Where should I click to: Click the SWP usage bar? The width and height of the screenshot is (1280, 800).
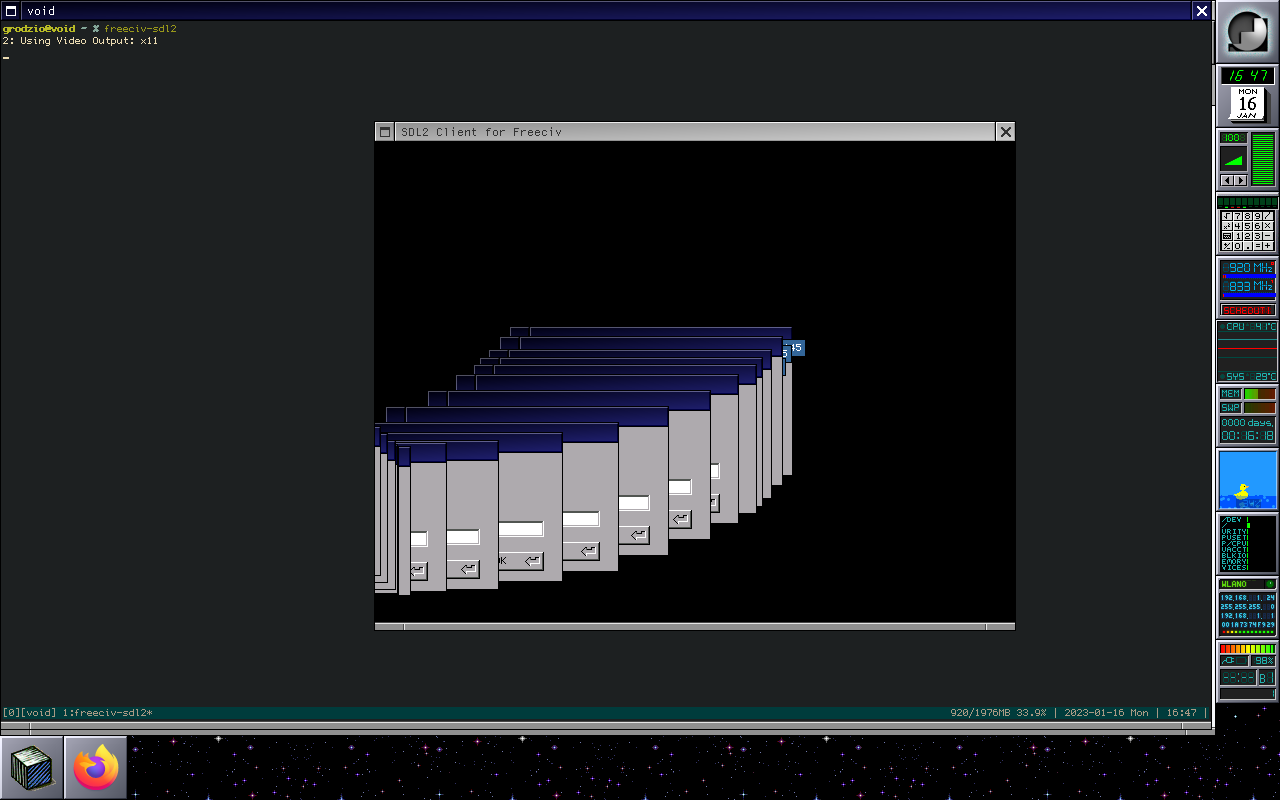[1260, 408]
